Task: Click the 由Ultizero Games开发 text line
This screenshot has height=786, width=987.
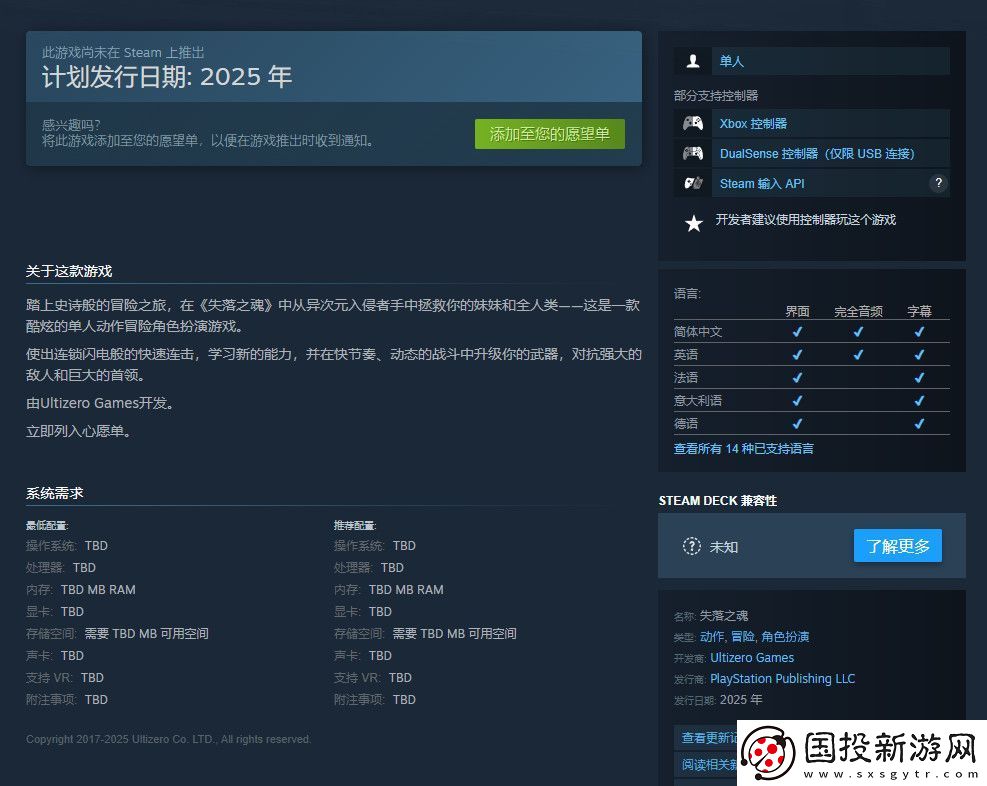Action: (100, 403)
